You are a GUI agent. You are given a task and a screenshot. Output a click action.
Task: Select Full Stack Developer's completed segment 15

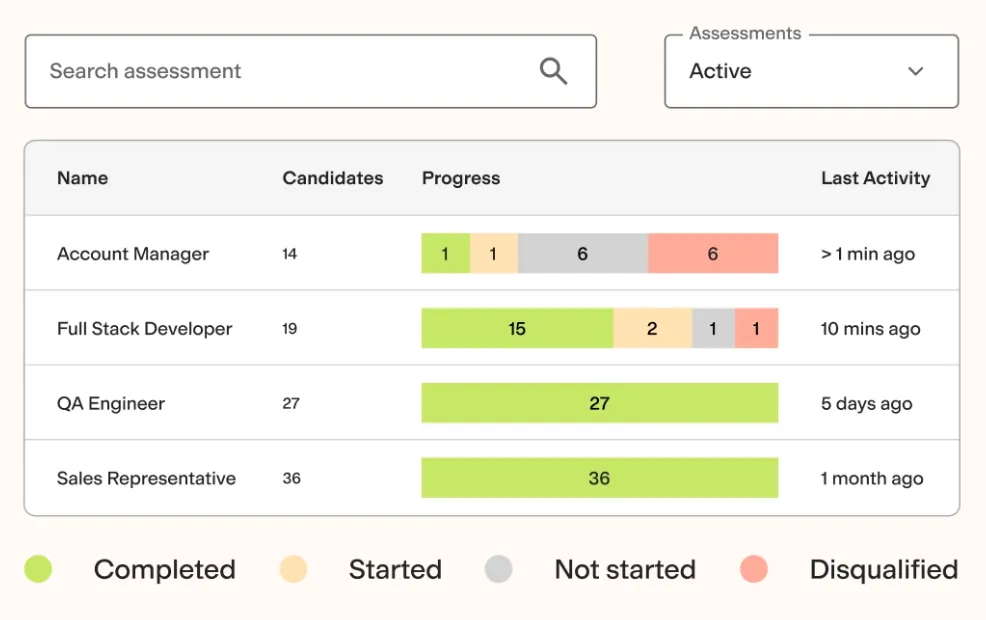pos(518,328)
